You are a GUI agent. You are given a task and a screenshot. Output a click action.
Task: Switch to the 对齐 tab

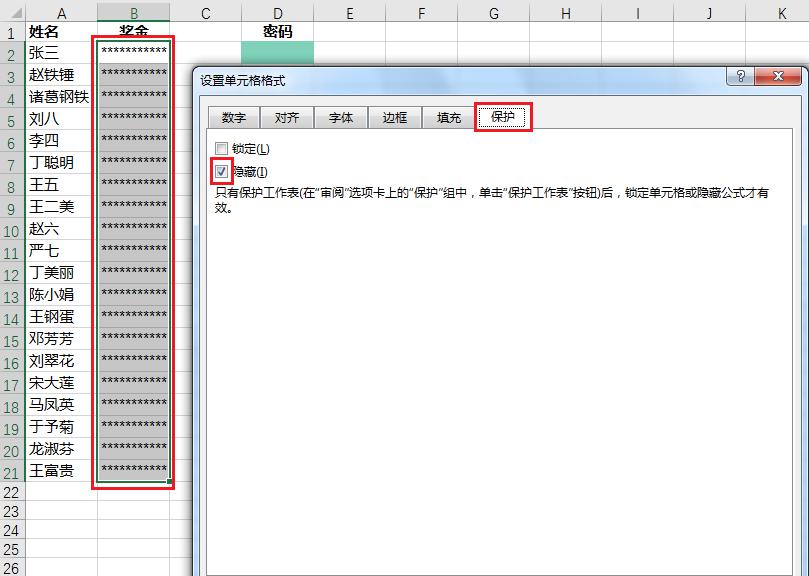pyautogui.click(x=287, y=118)
